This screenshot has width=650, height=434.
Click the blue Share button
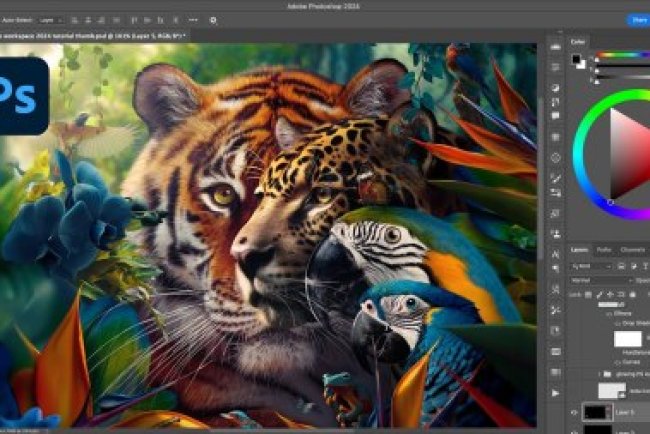point(636,19)
